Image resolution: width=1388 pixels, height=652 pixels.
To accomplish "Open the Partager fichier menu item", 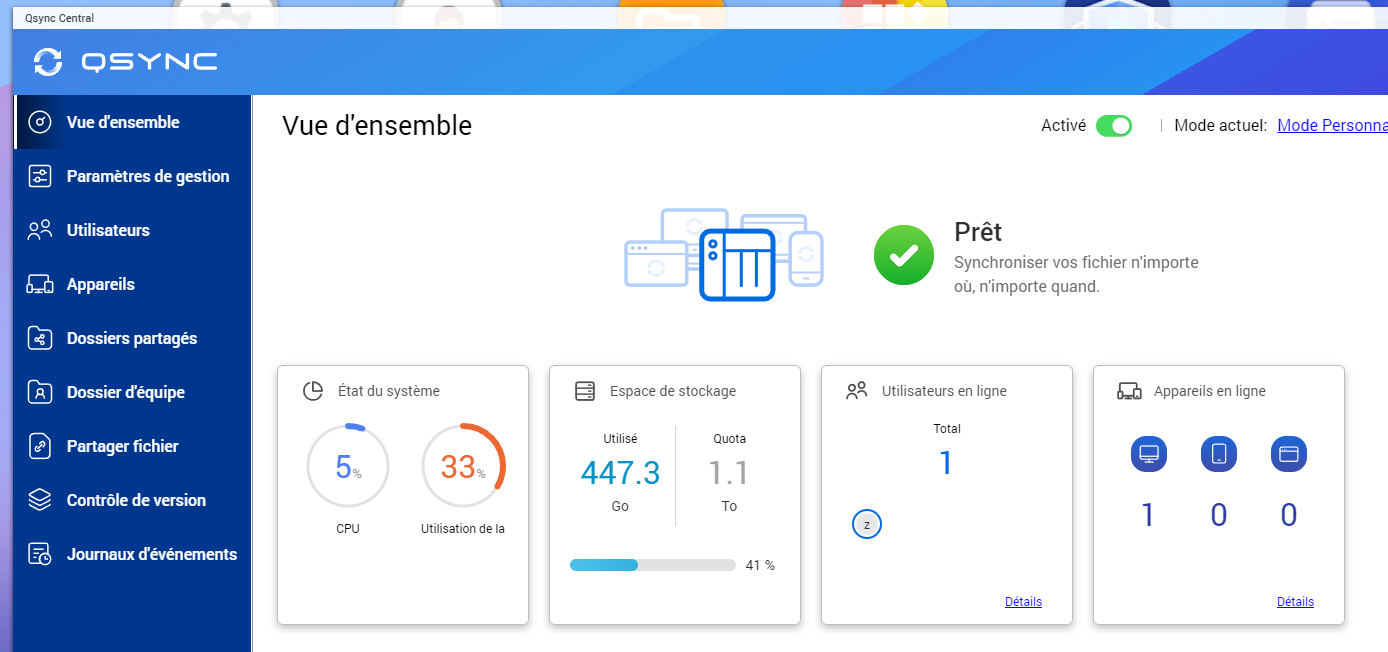I will (x=122, y=446).
